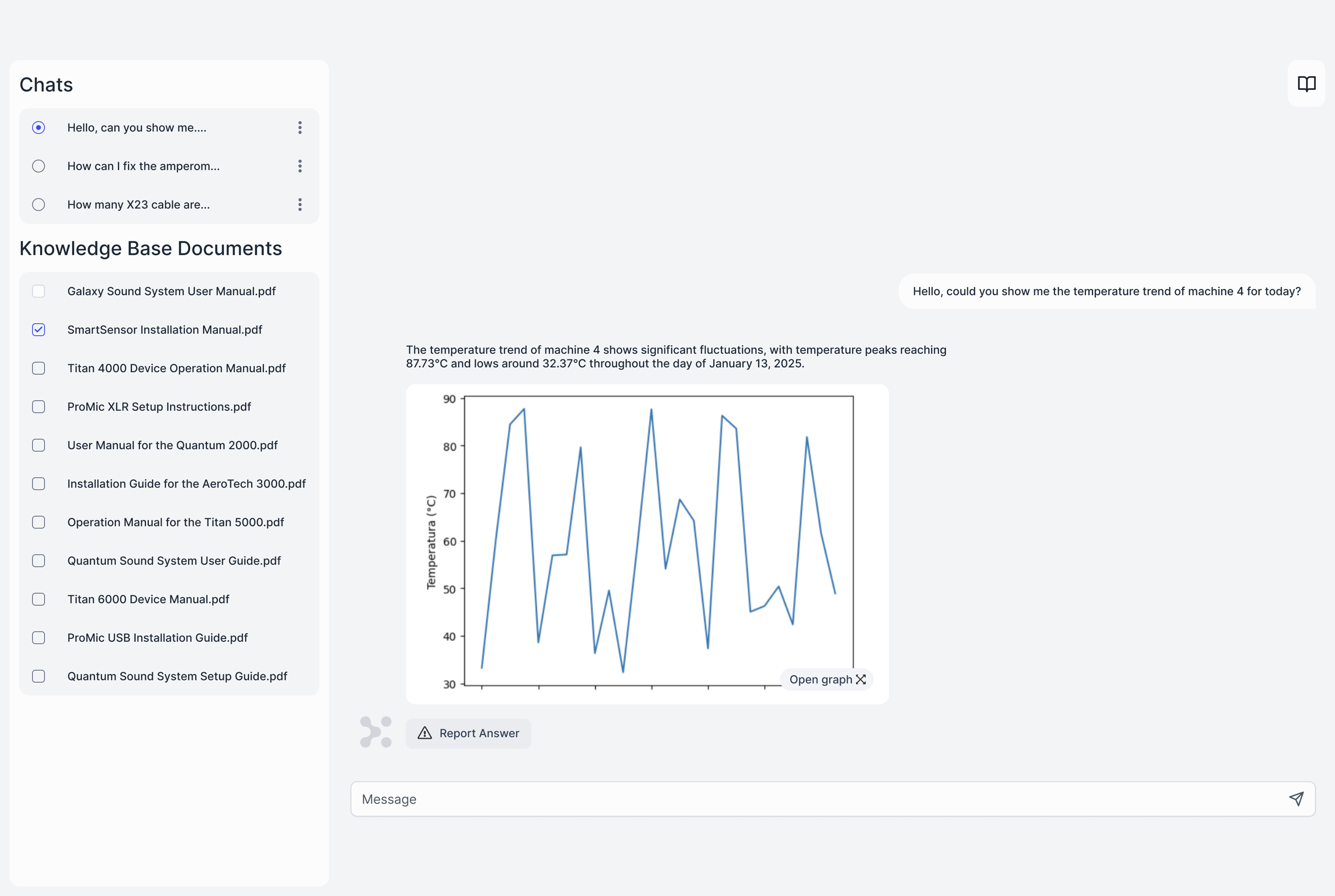This screenshot has width=1335, height=896.
Task: Select the 'How many X23 cable are...' chat radio
Action: [38, 205]
